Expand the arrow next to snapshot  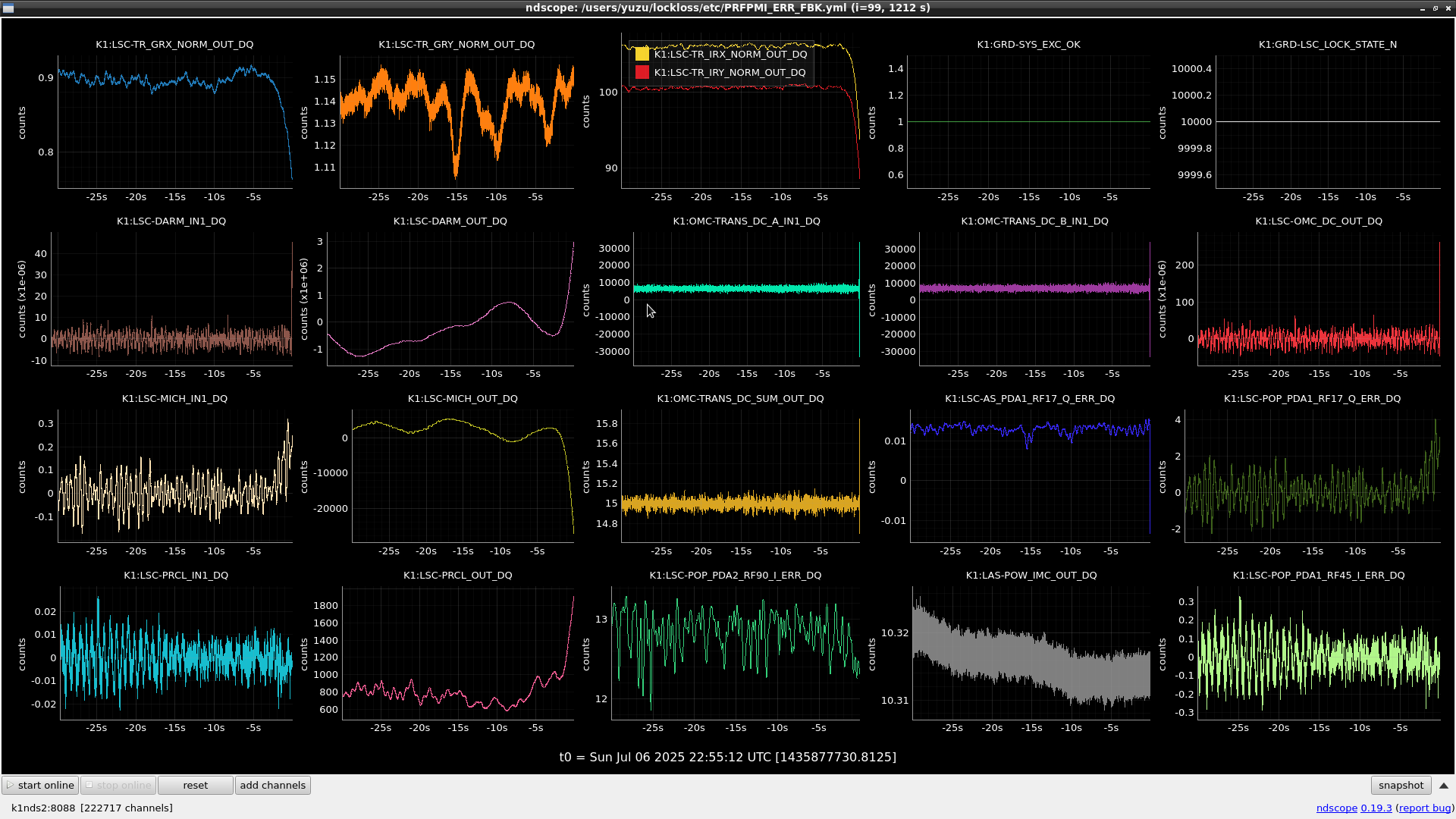[1443, 786]
